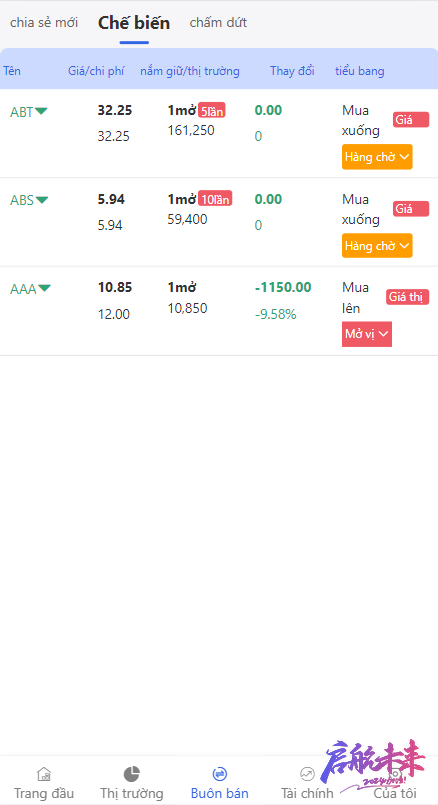Click the green arrow beside AAA
The height and width of the screenshot is (805, 438).
[x=45, y=289]
